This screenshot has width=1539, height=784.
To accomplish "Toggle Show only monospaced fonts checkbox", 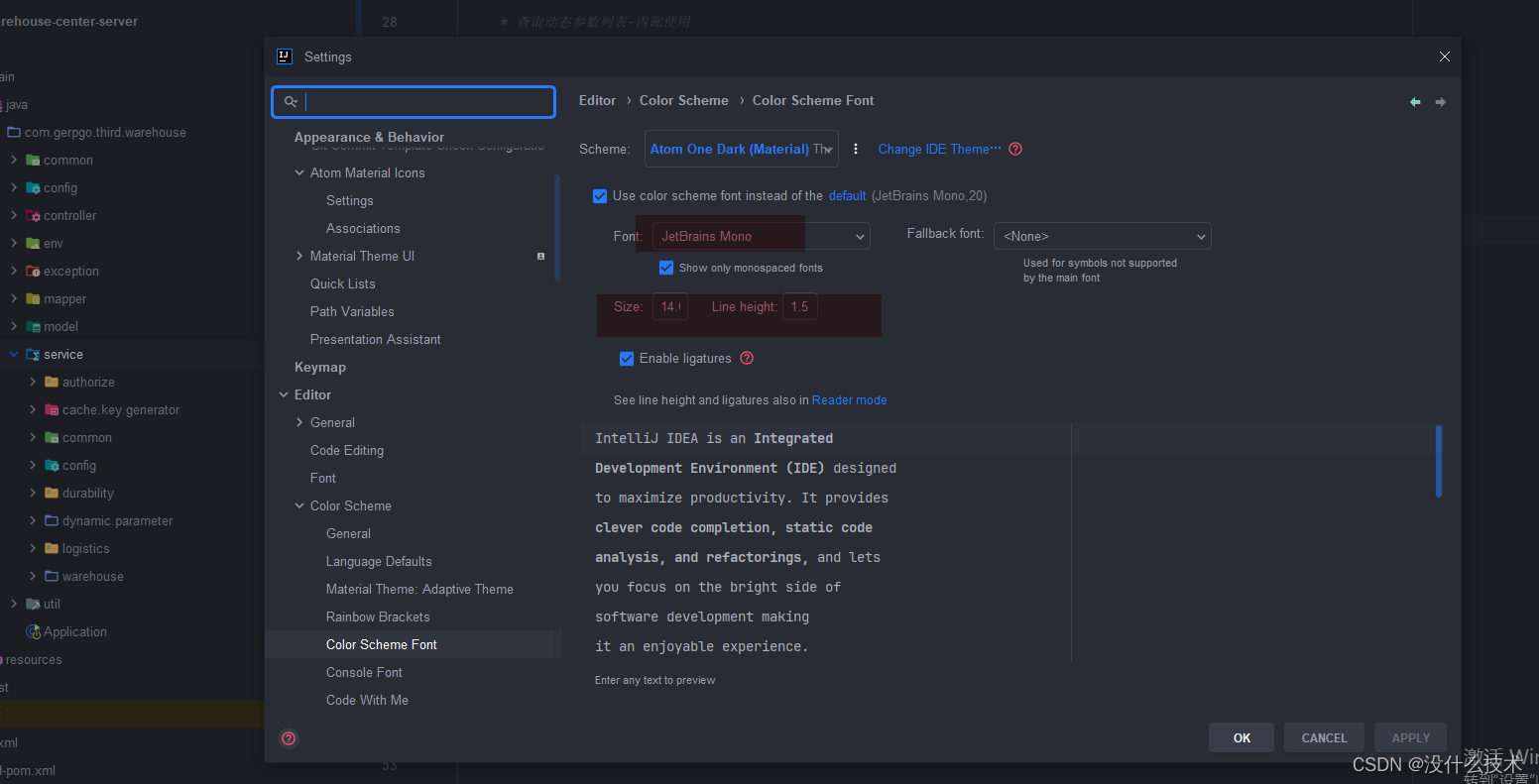I will [666, 268].
